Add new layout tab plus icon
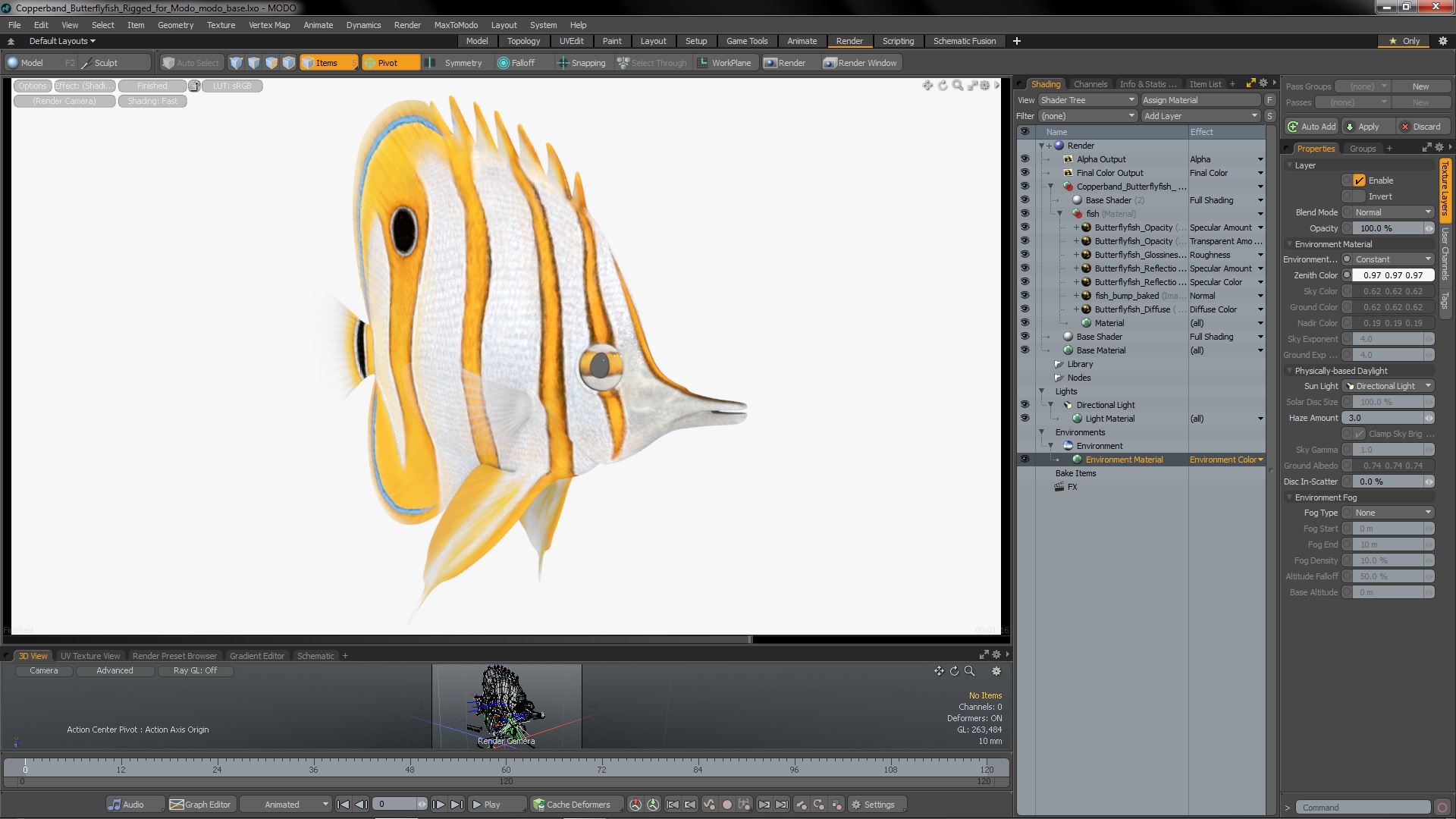The image size is (1456, 819). 1016,41
